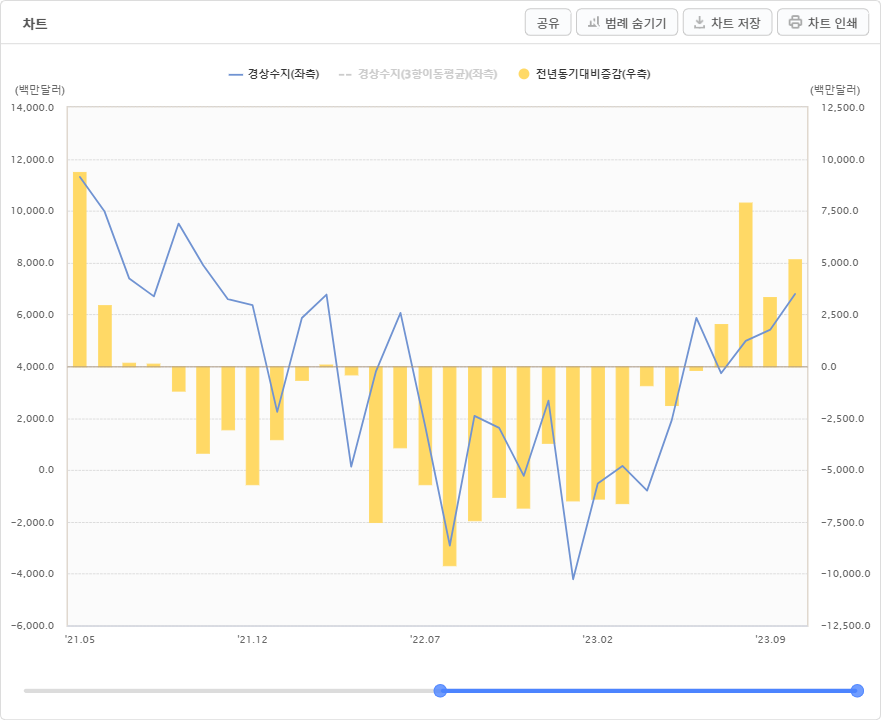Click the gray unselected part of the range slider
Screen dimensions: 881x720
pyautogui.click(x=229, y=691)
